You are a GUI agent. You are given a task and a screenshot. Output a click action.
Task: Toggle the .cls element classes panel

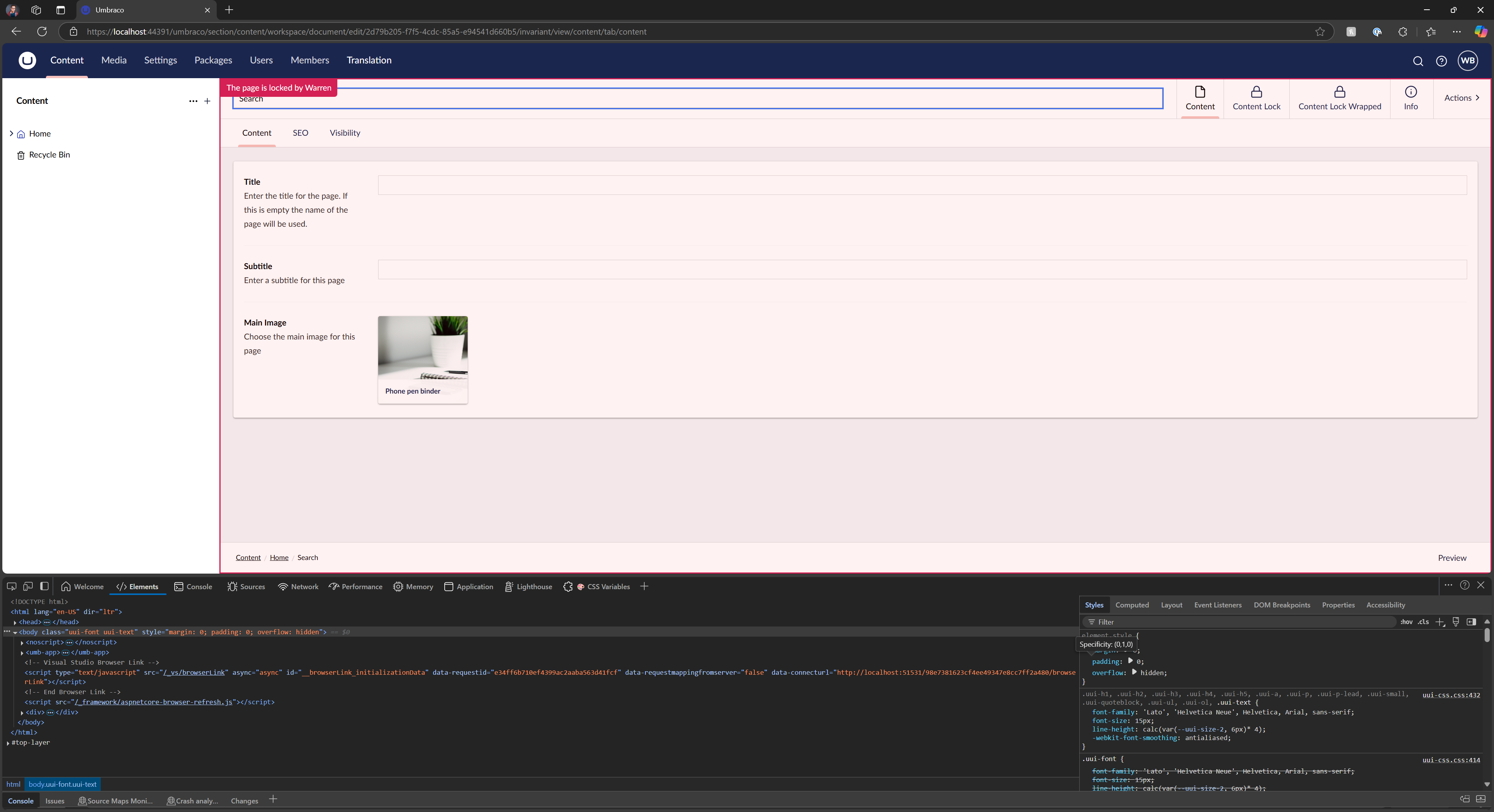pyautogui.click(x=1423, y=622)
